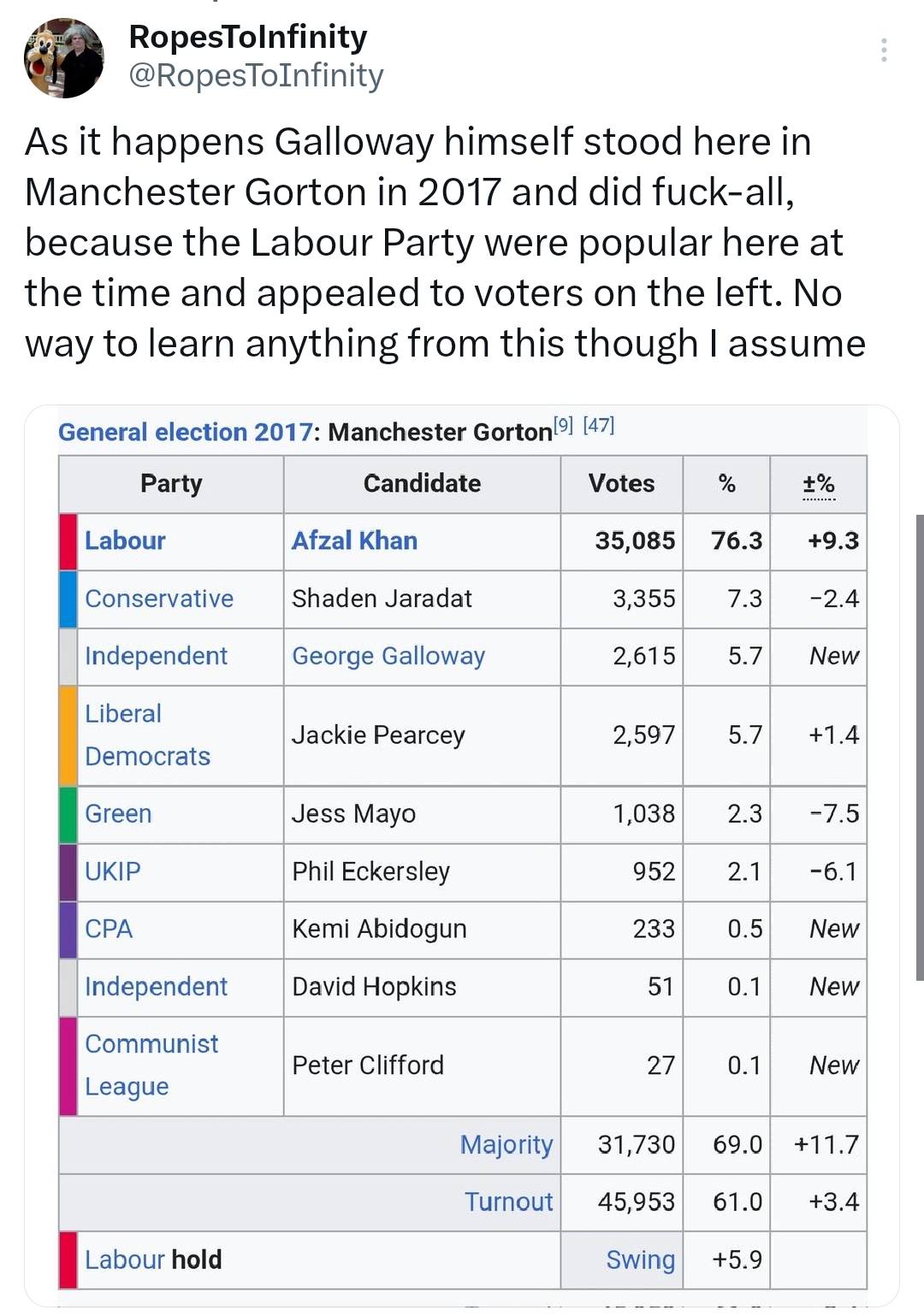Click the Majority link in table
This screenshot has width=924, height=1316.
506,1144
